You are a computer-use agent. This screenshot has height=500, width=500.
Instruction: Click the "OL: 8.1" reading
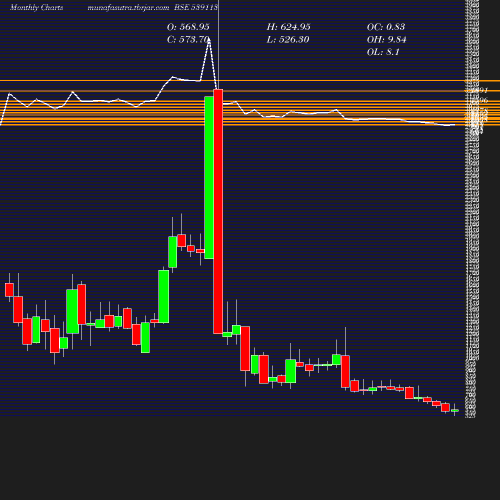pyautogui.click(x=383, y=52)
